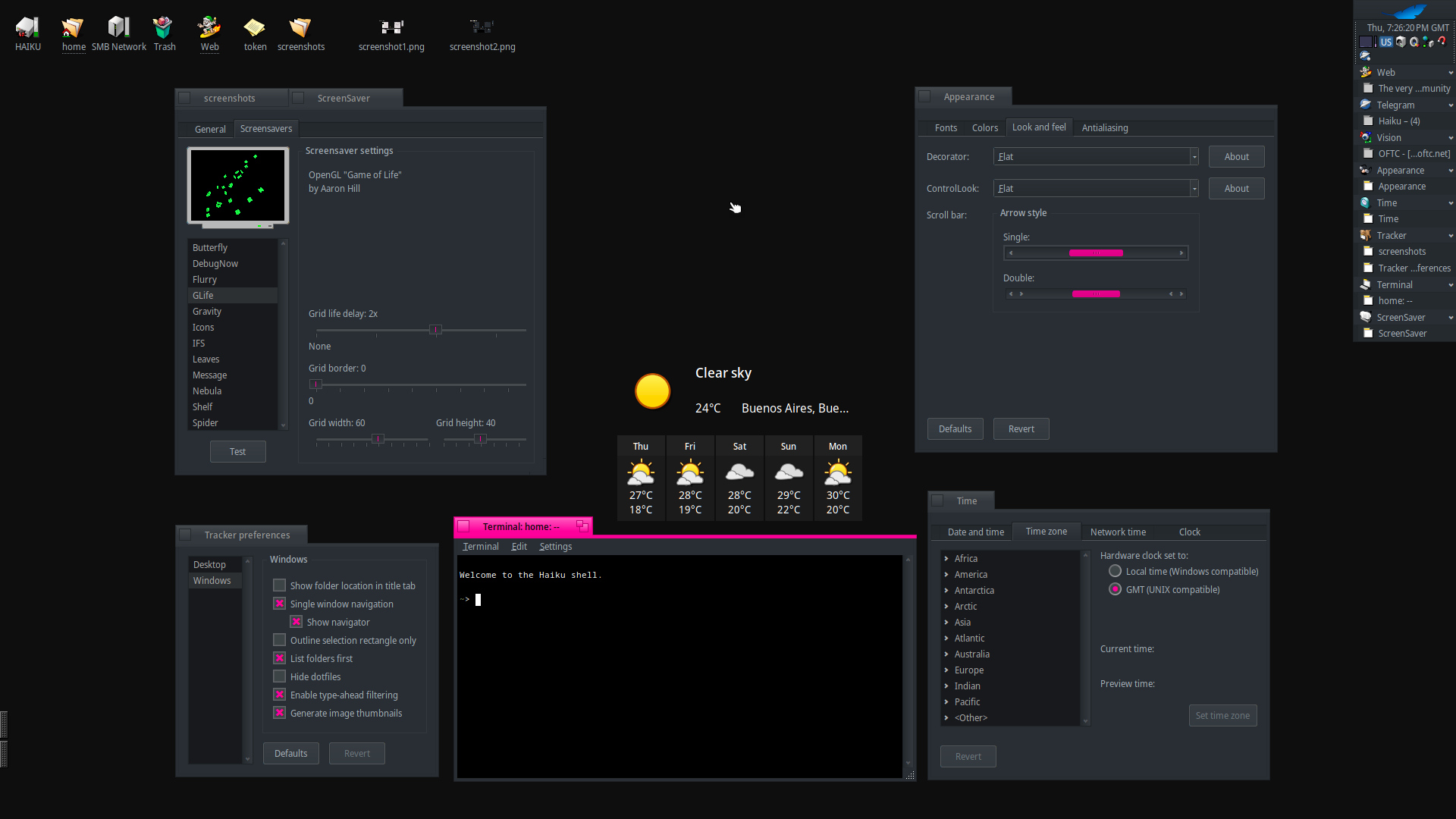Image resolution: width=1456 pixels, height=819 pixels.
Task: Click the US keymap tray icon
Action: [x=1386, y=42]
